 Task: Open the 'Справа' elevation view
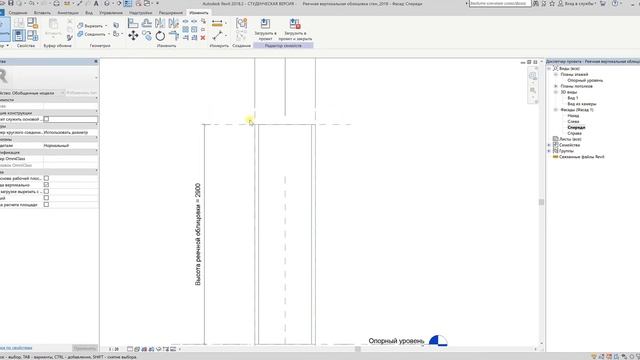point(574,133)
